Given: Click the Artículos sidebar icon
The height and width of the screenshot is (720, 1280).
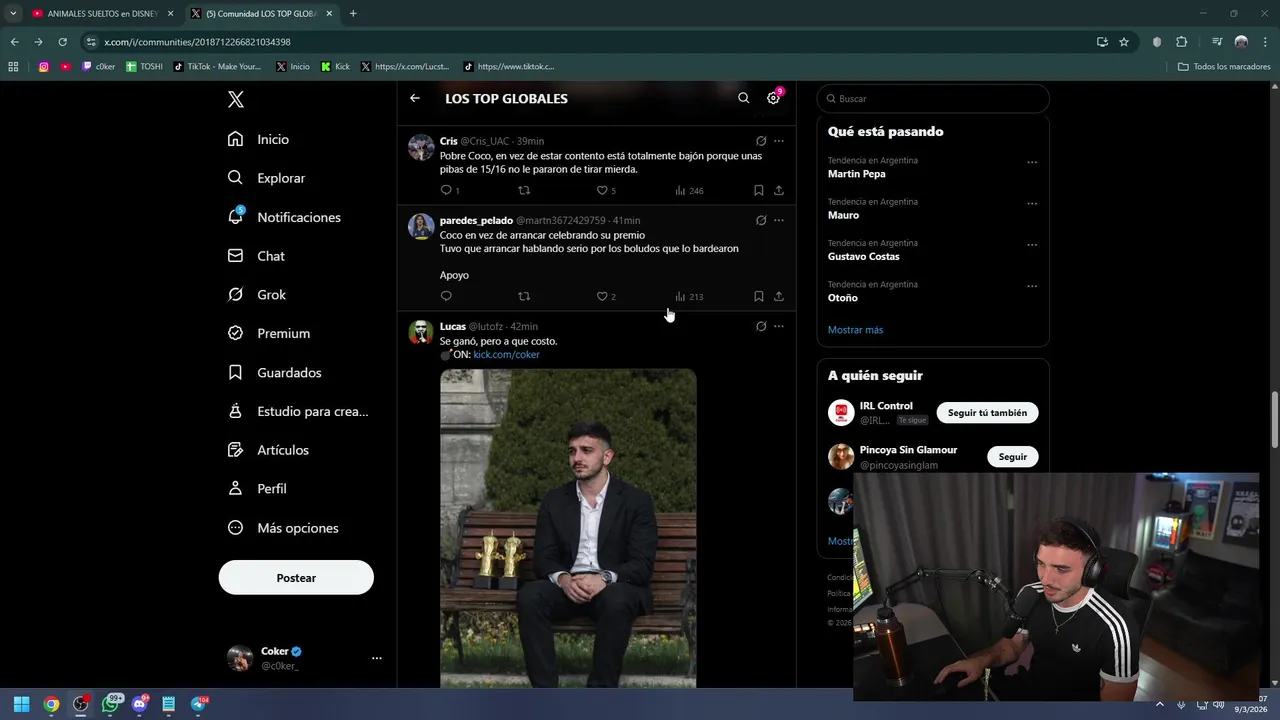Looking at the screenshot, I should pos(235,450).
